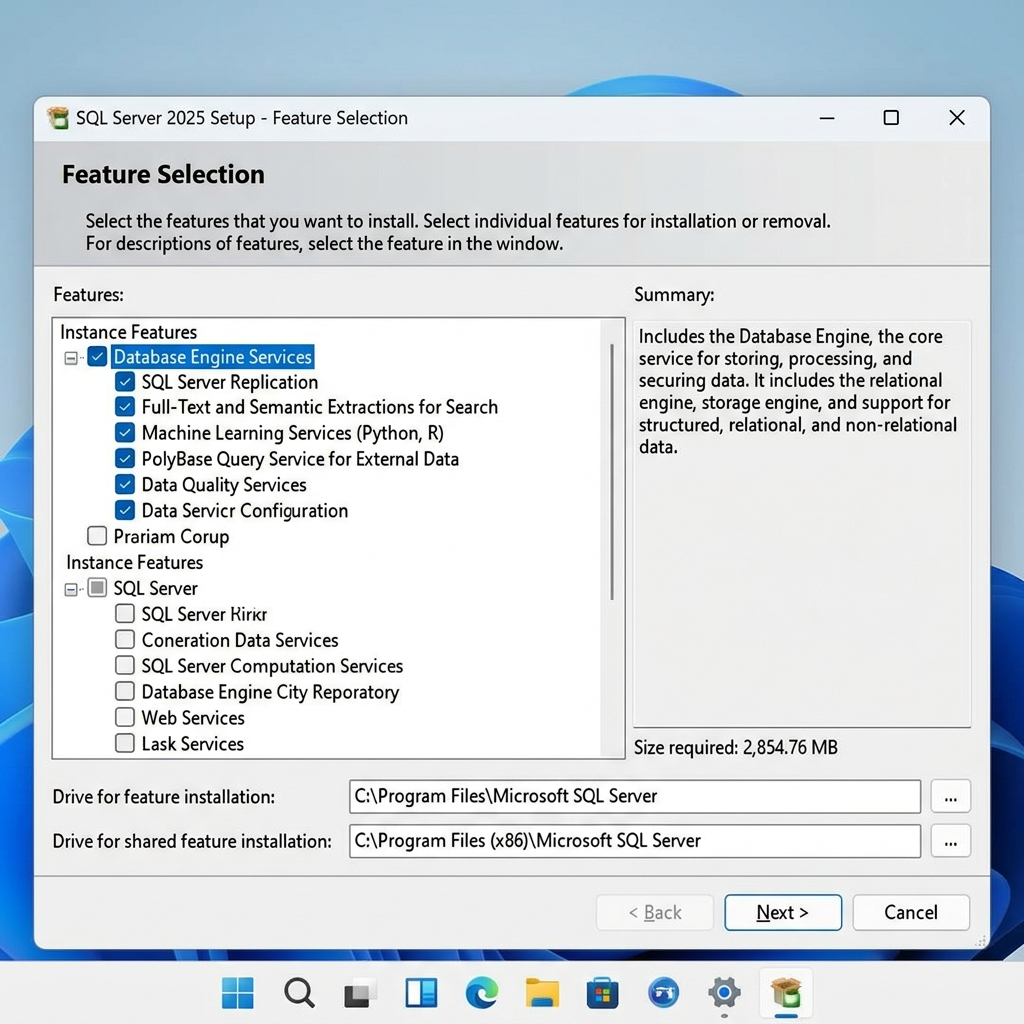The height and width of the screenshot is (1024, 1024).
Task: Check Coneration Data Services checkbox
Action: coord(125,639)
